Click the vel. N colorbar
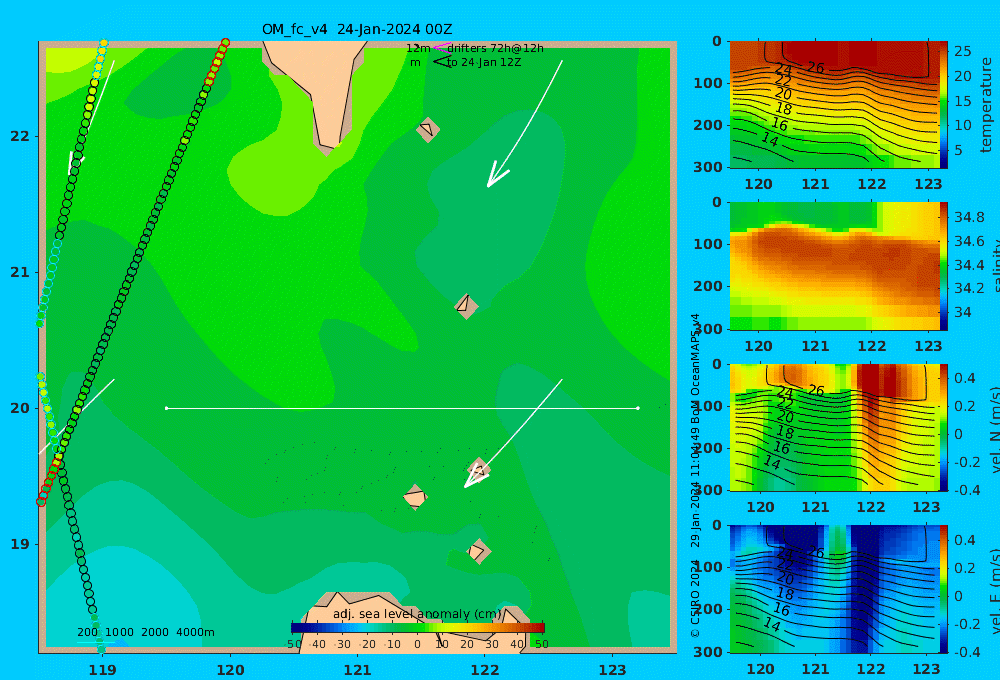1000x680 pixels. pyautogui.click(x=944, y=427)
